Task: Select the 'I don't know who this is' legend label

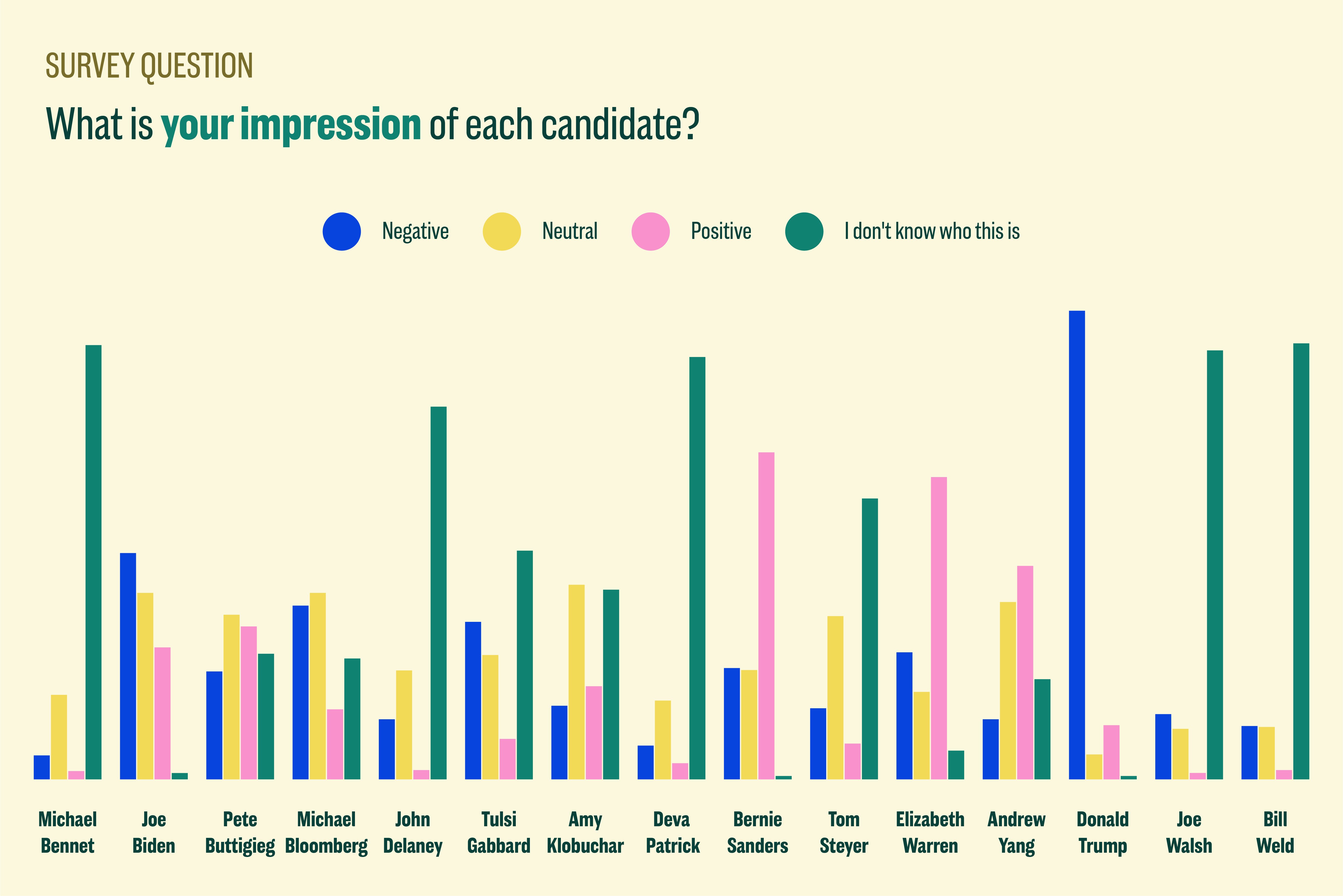Action: click(932, 231)
